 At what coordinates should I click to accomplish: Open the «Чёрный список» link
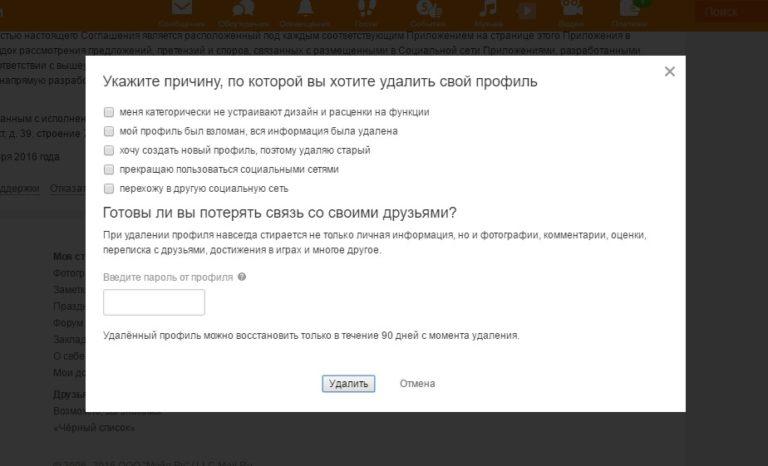pyautogui.click(x=94, y=428)
